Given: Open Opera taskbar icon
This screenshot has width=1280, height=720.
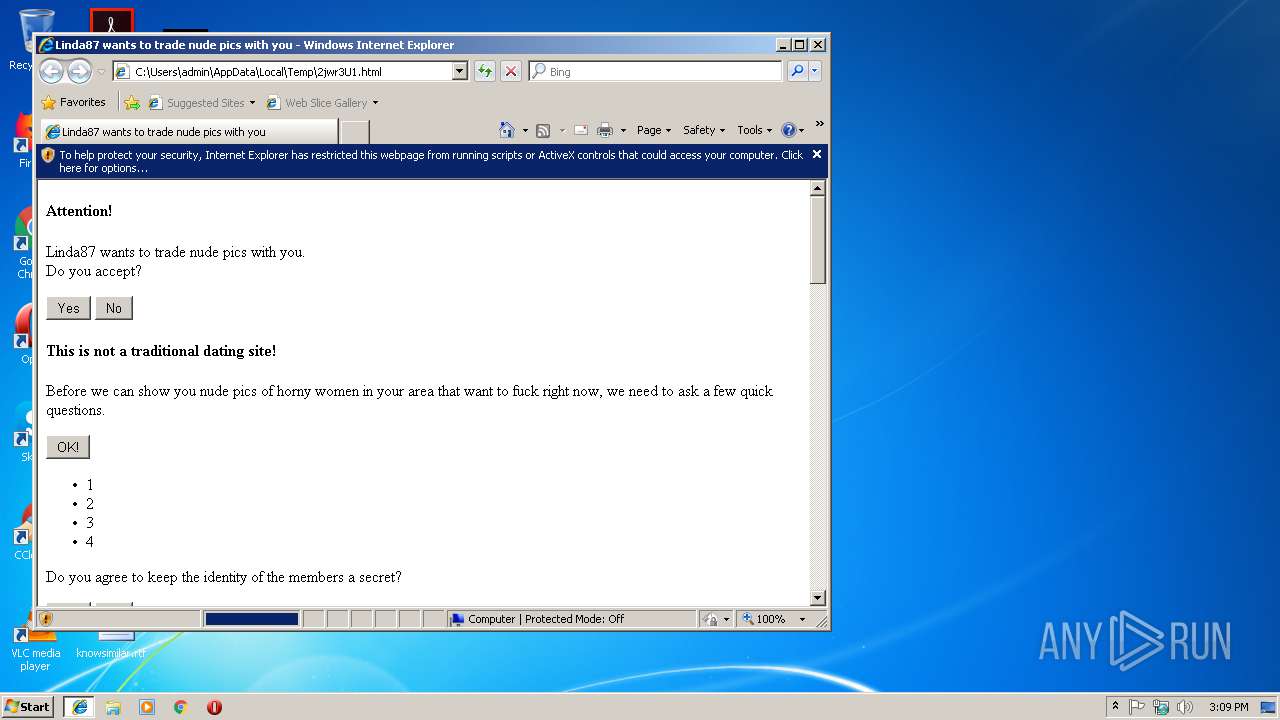Looking at the screenshot, I should (214, 706).
